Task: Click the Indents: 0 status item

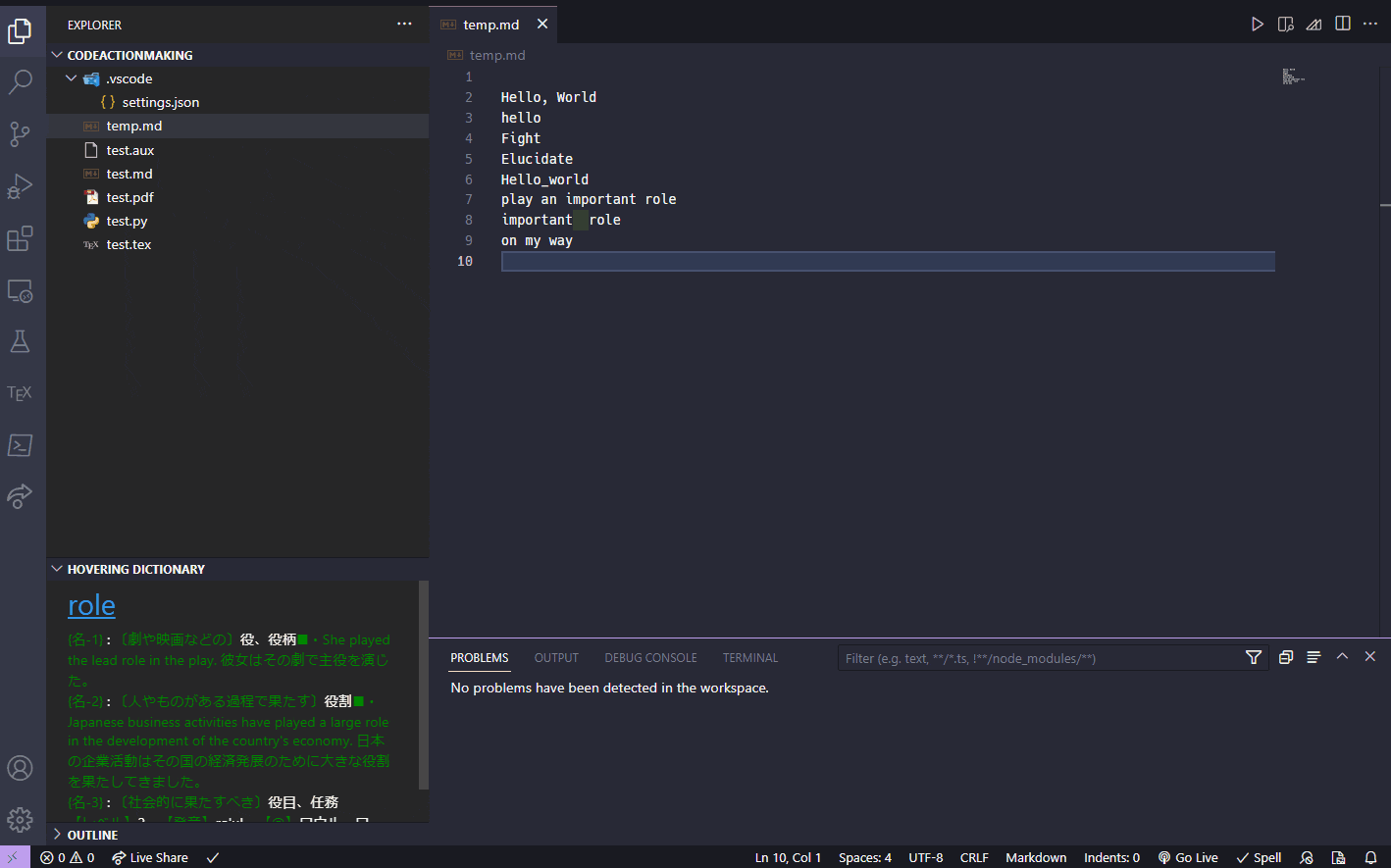Action: 1111,857
